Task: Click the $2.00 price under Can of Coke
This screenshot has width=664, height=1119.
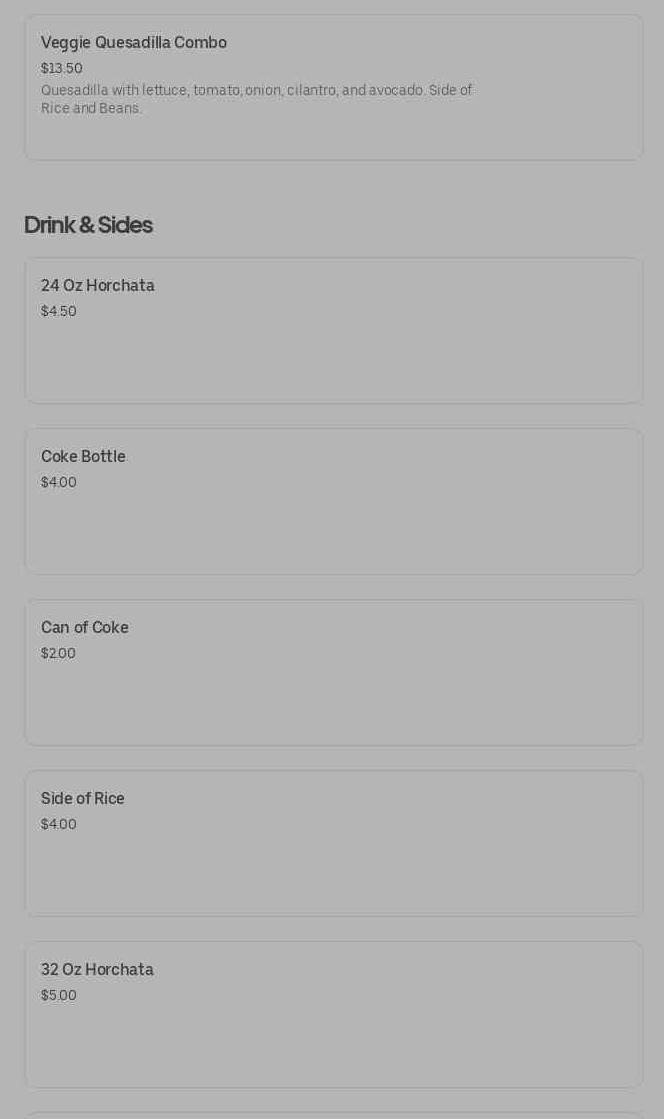Action: click(58, 653)
